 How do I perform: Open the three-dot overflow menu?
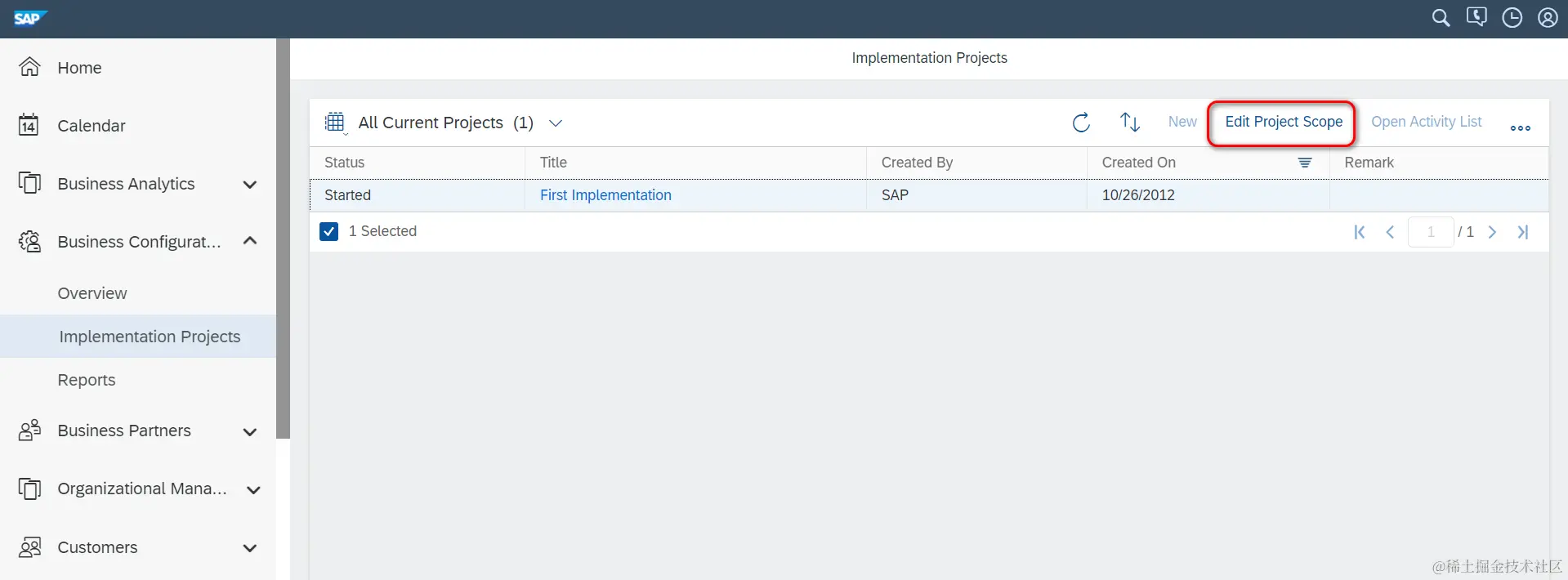[1520, 127]
